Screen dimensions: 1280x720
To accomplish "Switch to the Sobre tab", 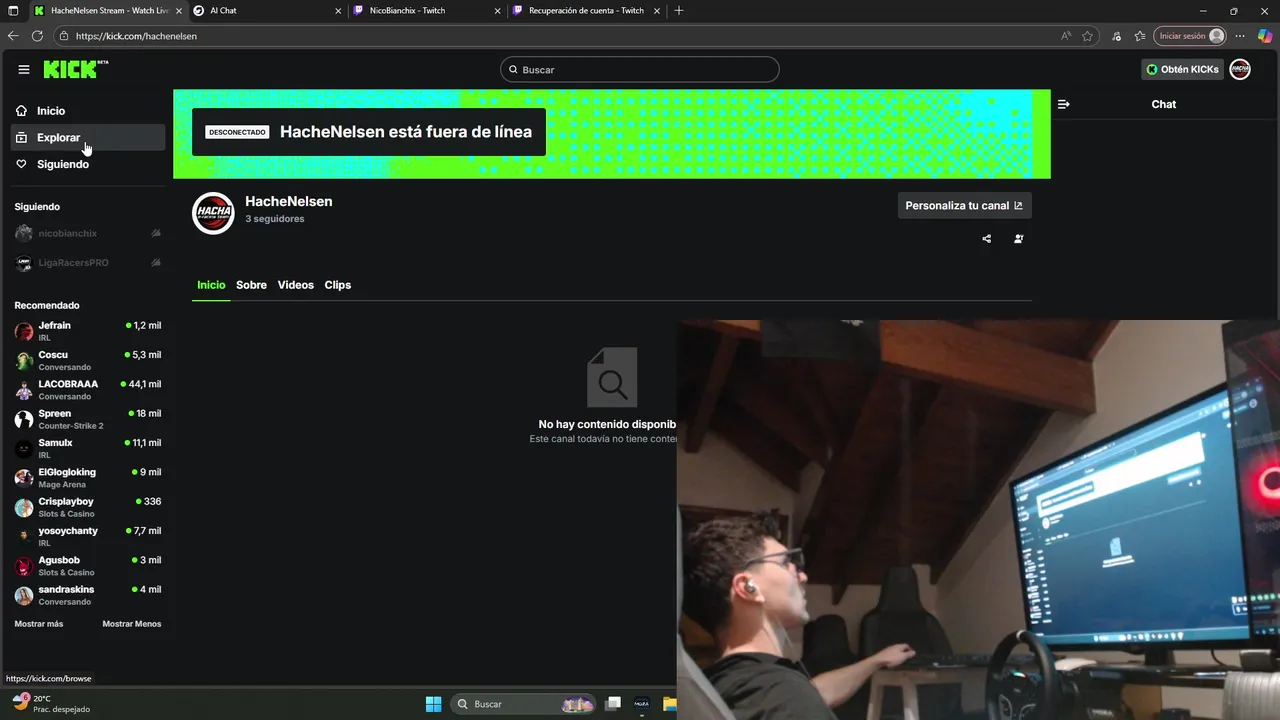I will [x=251, y=285].
